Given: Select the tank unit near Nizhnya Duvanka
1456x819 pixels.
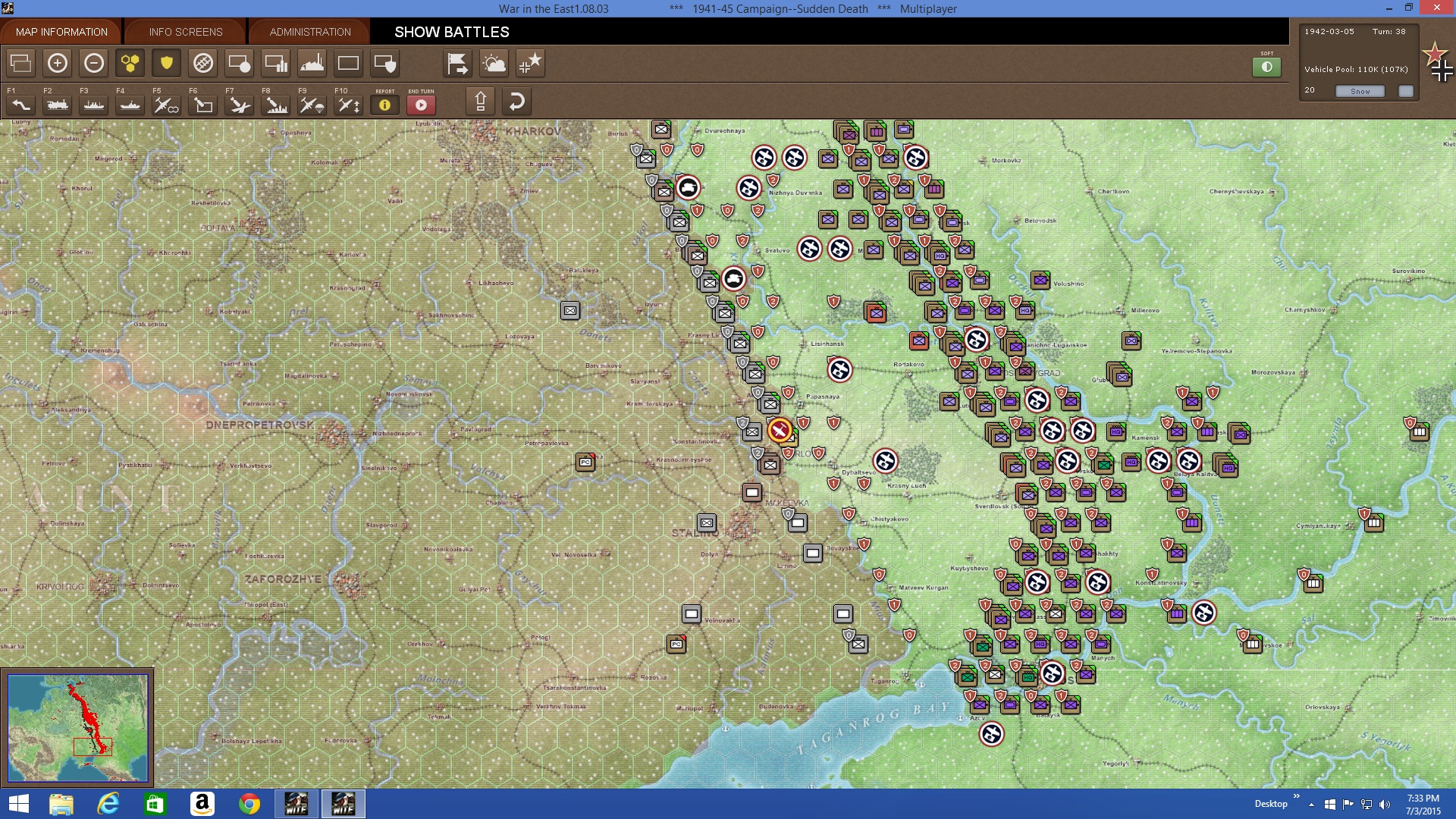Looking at the screenshot, I should click(x=688, y=187).
